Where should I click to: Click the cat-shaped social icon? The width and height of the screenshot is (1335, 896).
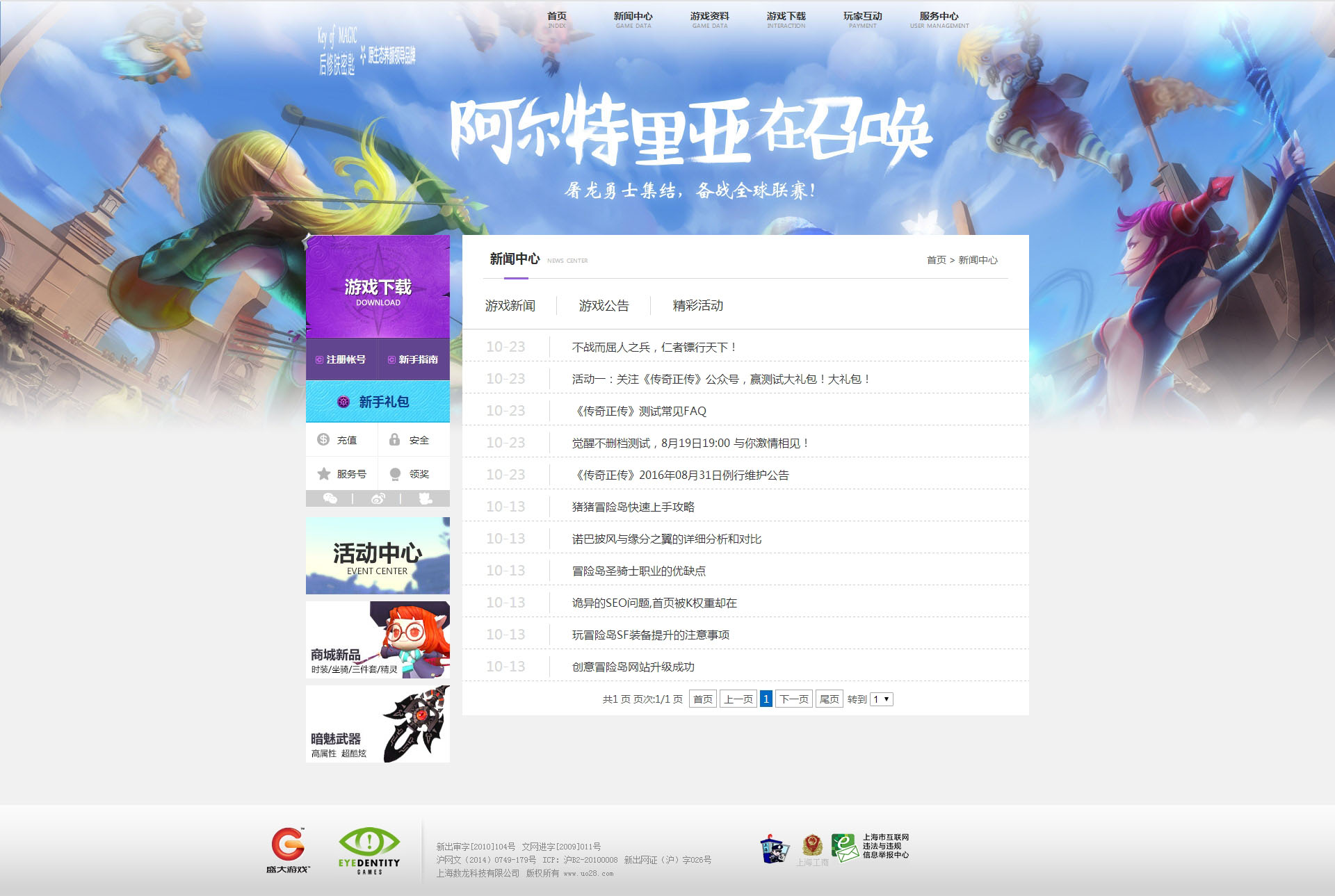(x=425, y=498)
